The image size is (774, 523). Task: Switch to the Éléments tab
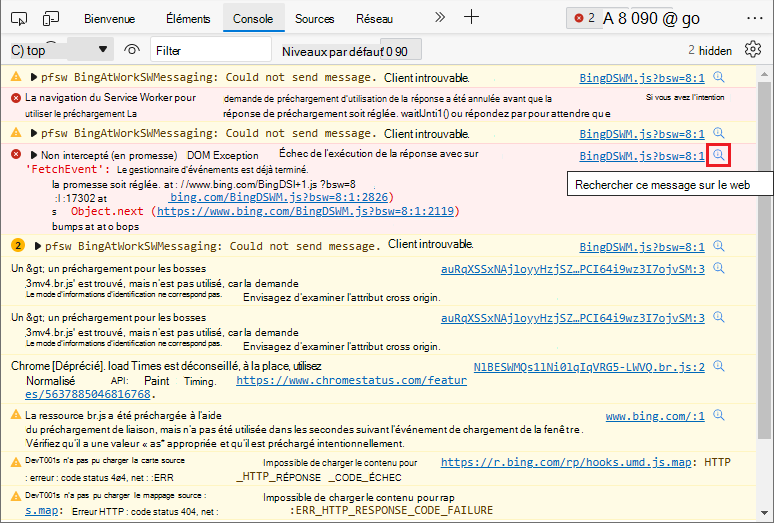tap(188, 19)
